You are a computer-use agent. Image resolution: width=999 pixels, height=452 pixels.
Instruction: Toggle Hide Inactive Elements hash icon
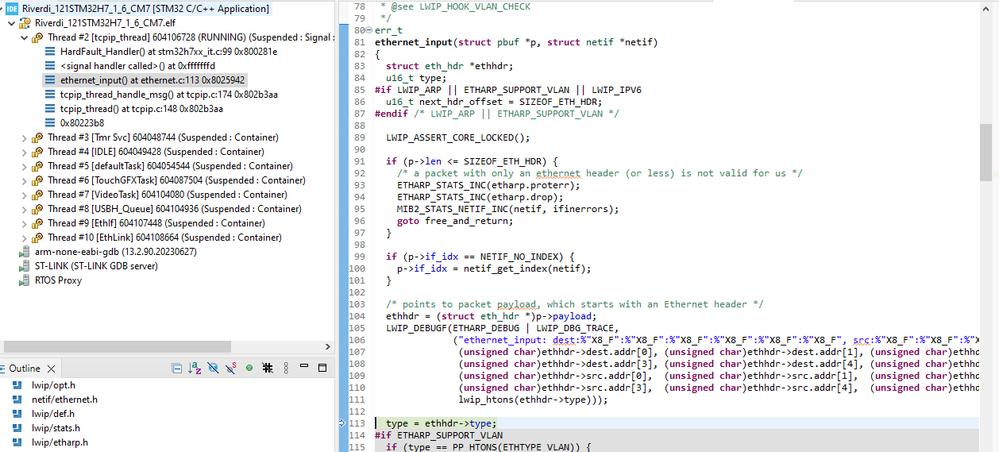(x=268, y=368)
